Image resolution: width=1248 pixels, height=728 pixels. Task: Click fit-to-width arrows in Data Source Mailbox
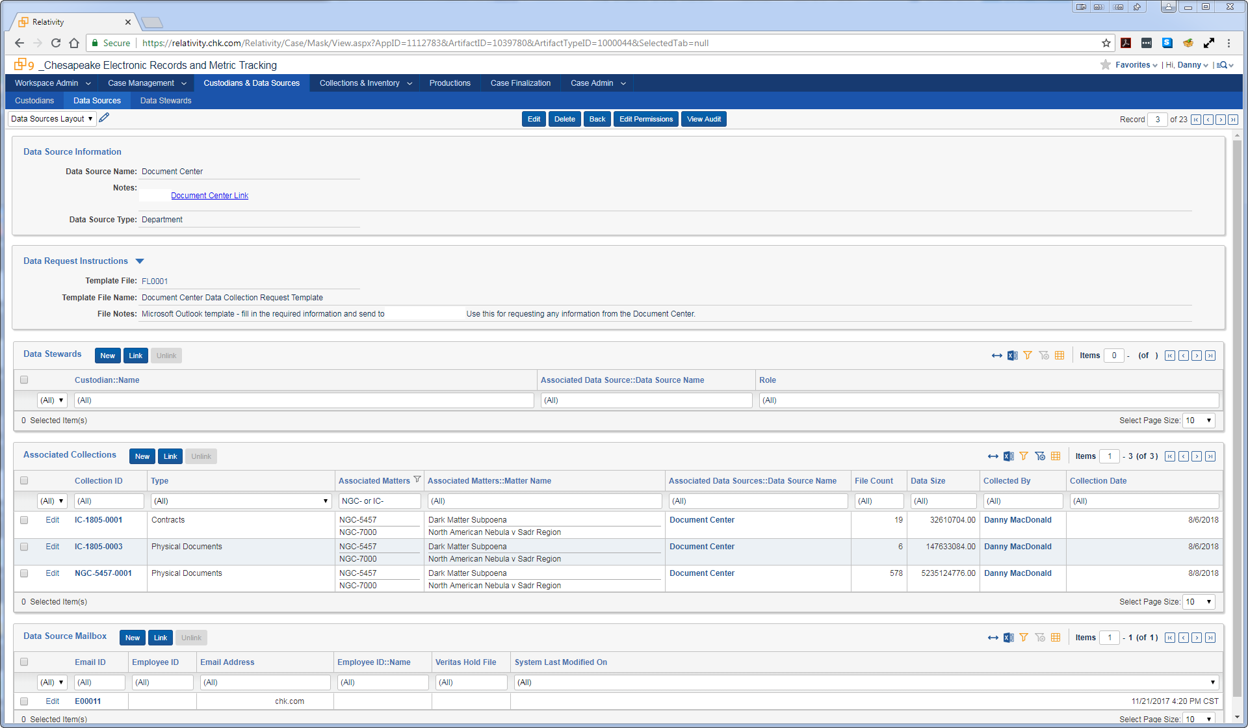click(993, 637)
